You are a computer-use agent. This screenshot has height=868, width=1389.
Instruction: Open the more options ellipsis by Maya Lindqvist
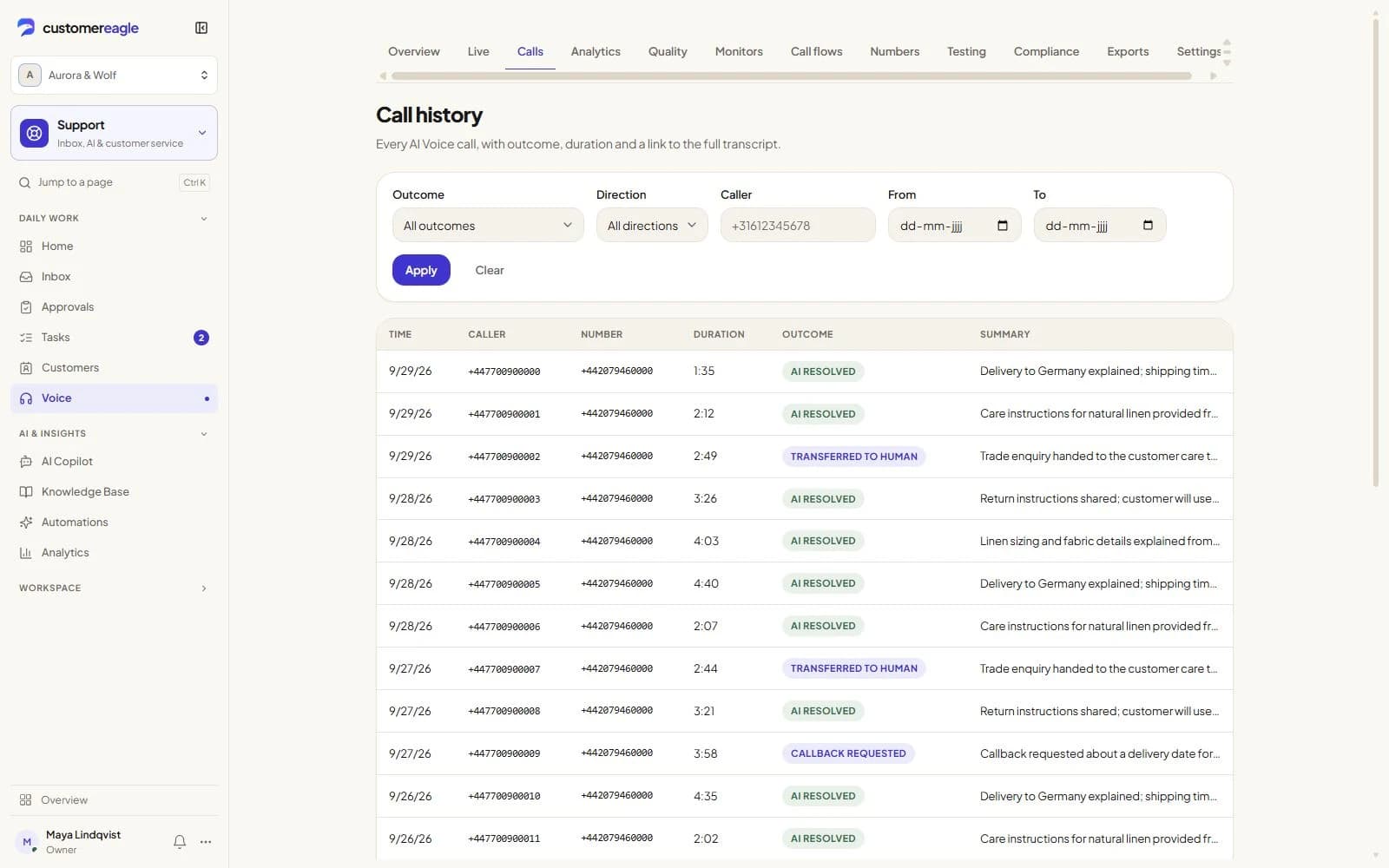pos(206,842)
